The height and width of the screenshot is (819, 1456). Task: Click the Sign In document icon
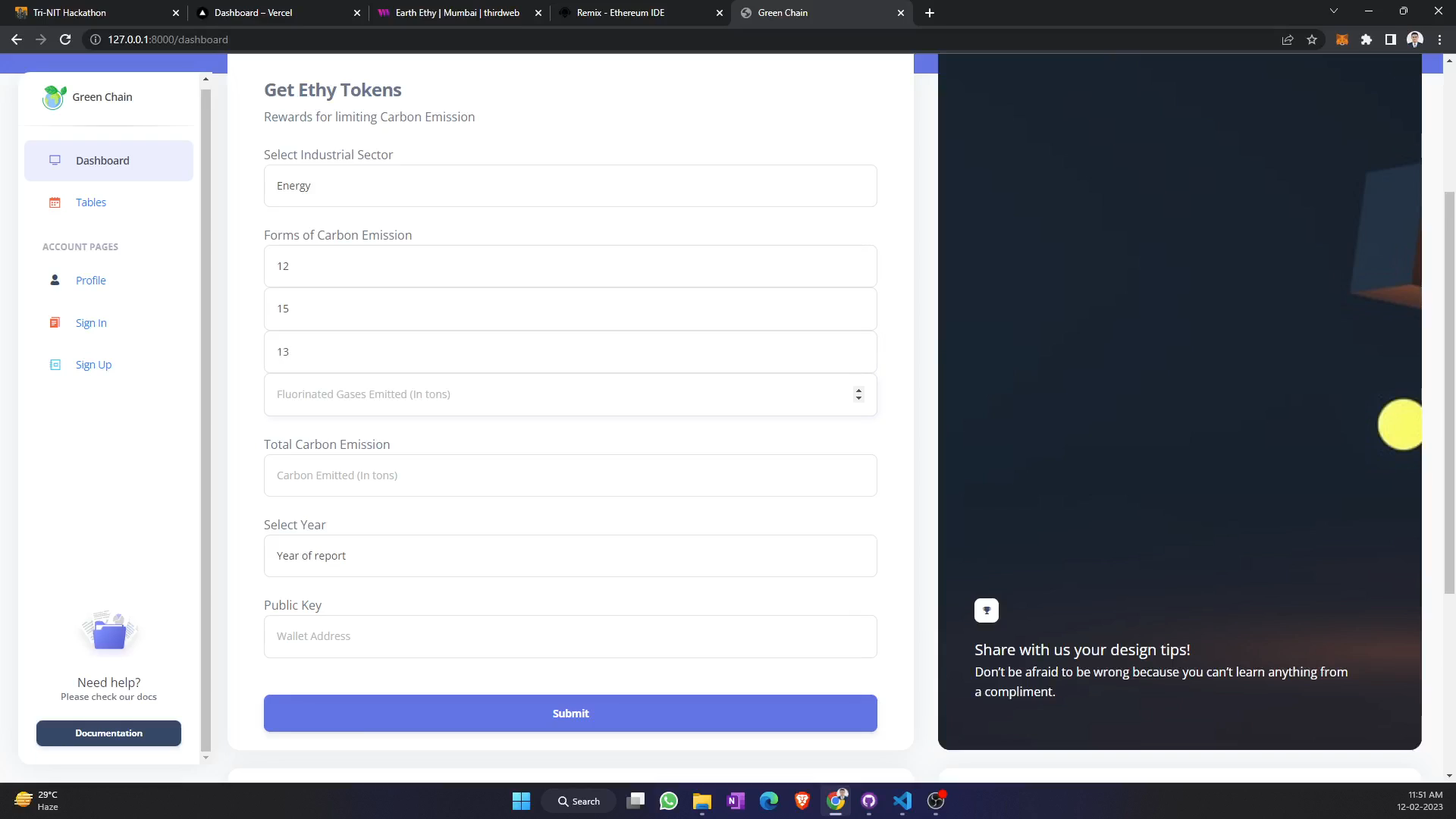point(55,322)
